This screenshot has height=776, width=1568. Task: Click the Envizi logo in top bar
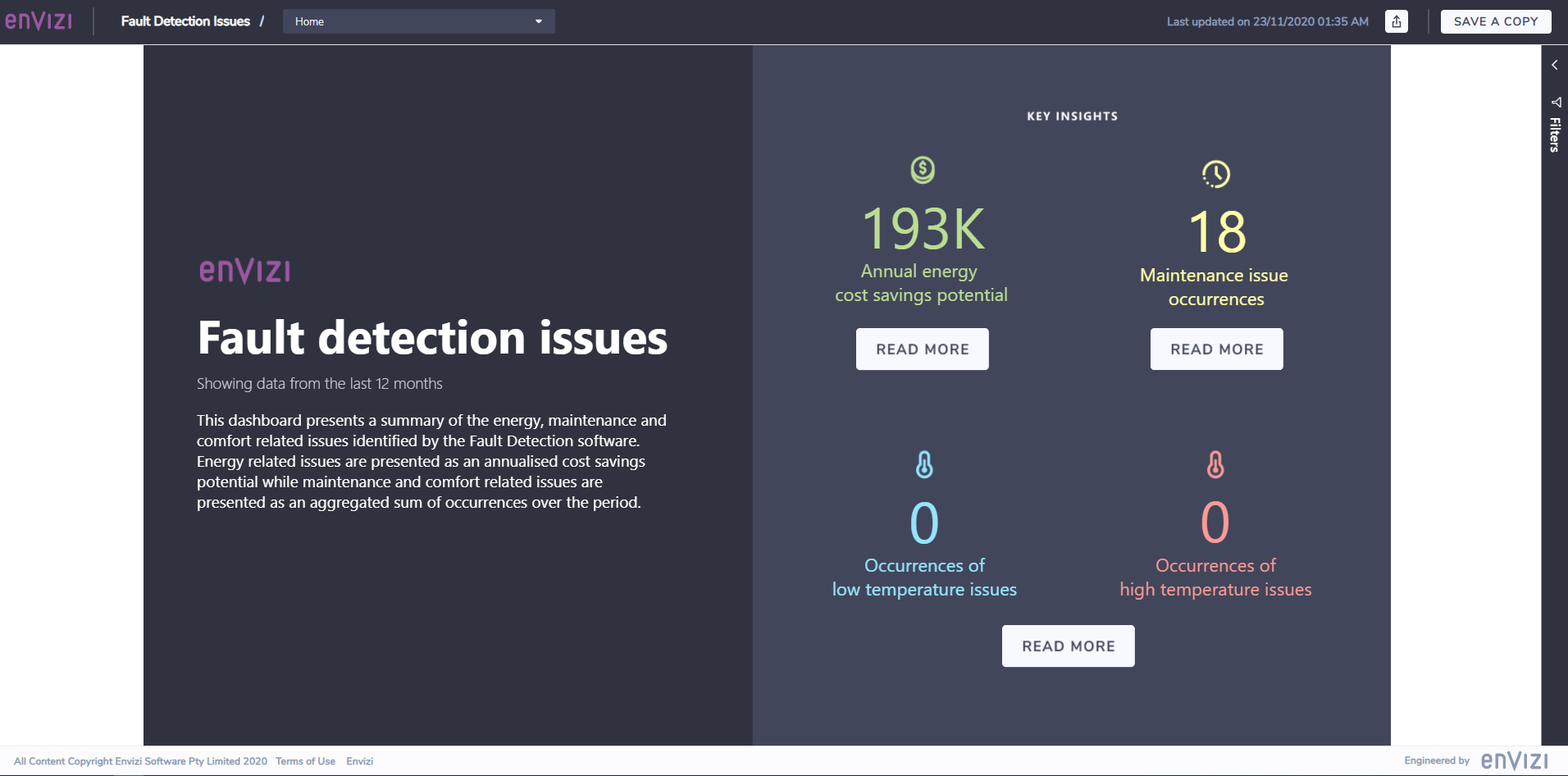pyautogui.click(x=39, y=21)
